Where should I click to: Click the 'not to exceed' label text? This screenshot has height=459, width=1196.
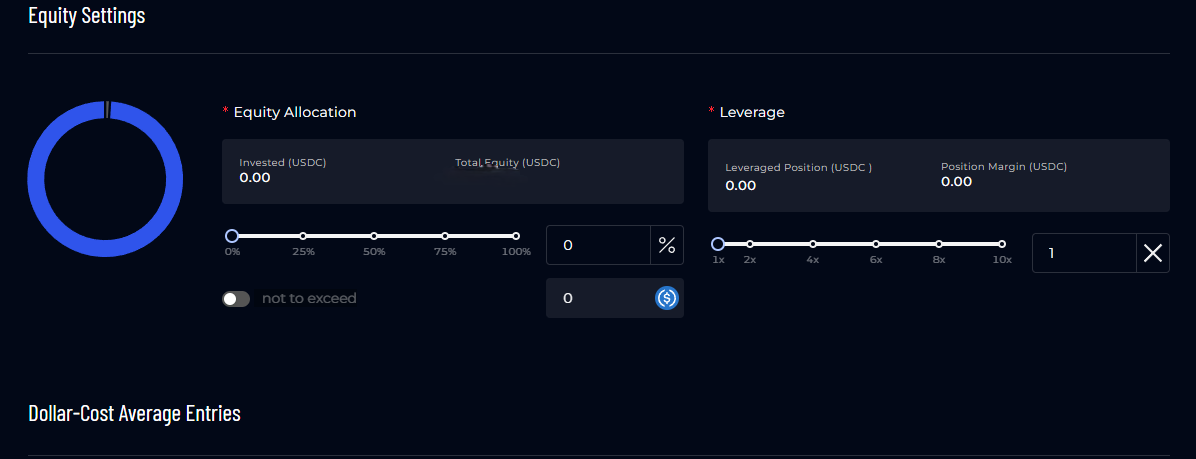tap(309, 298)
